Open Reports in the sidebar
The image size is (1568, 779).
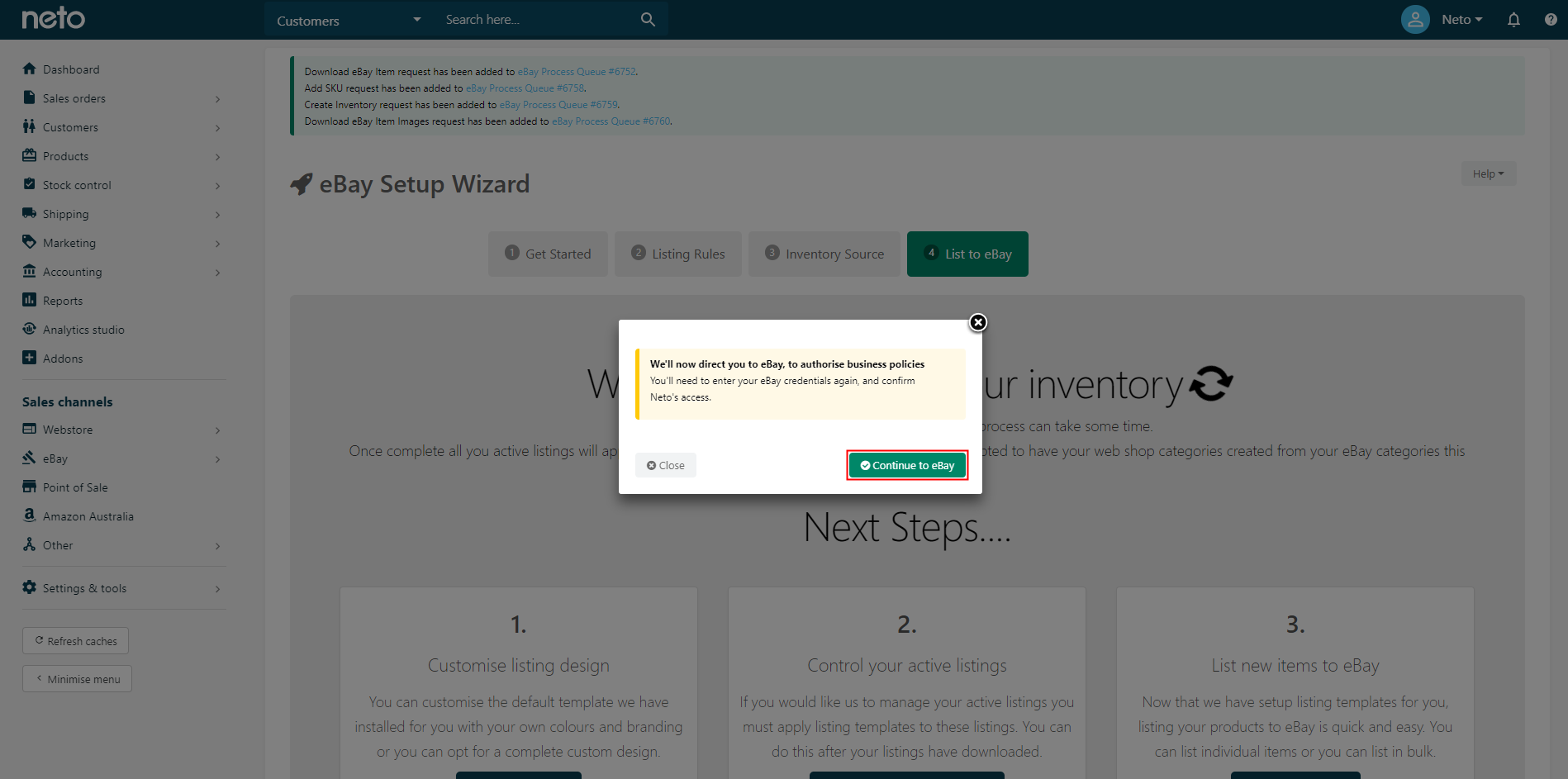[x=63, y=301]
